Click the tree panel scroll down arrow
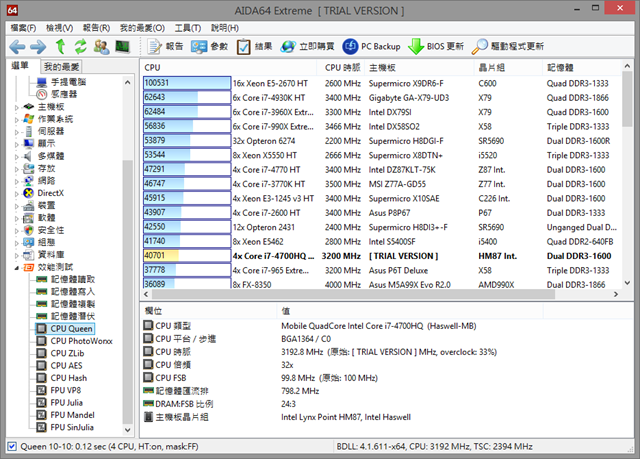The width and height of the screenshot is (640, 459). pos(128,430)
